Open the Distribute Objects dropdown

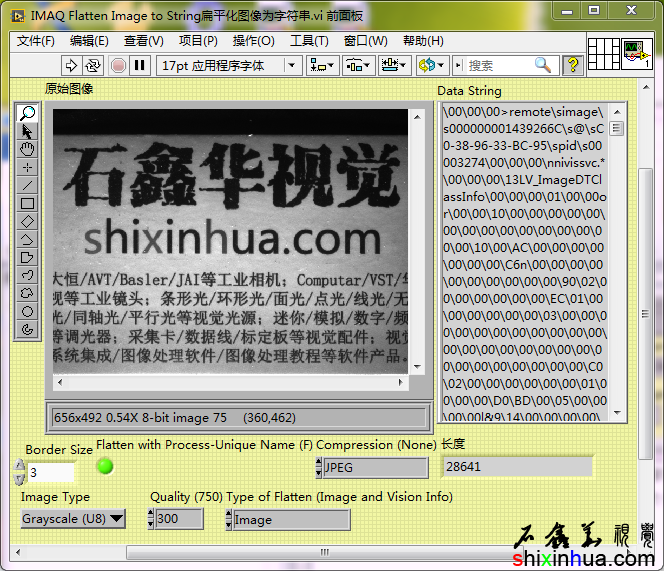click(x=358, y=66)
